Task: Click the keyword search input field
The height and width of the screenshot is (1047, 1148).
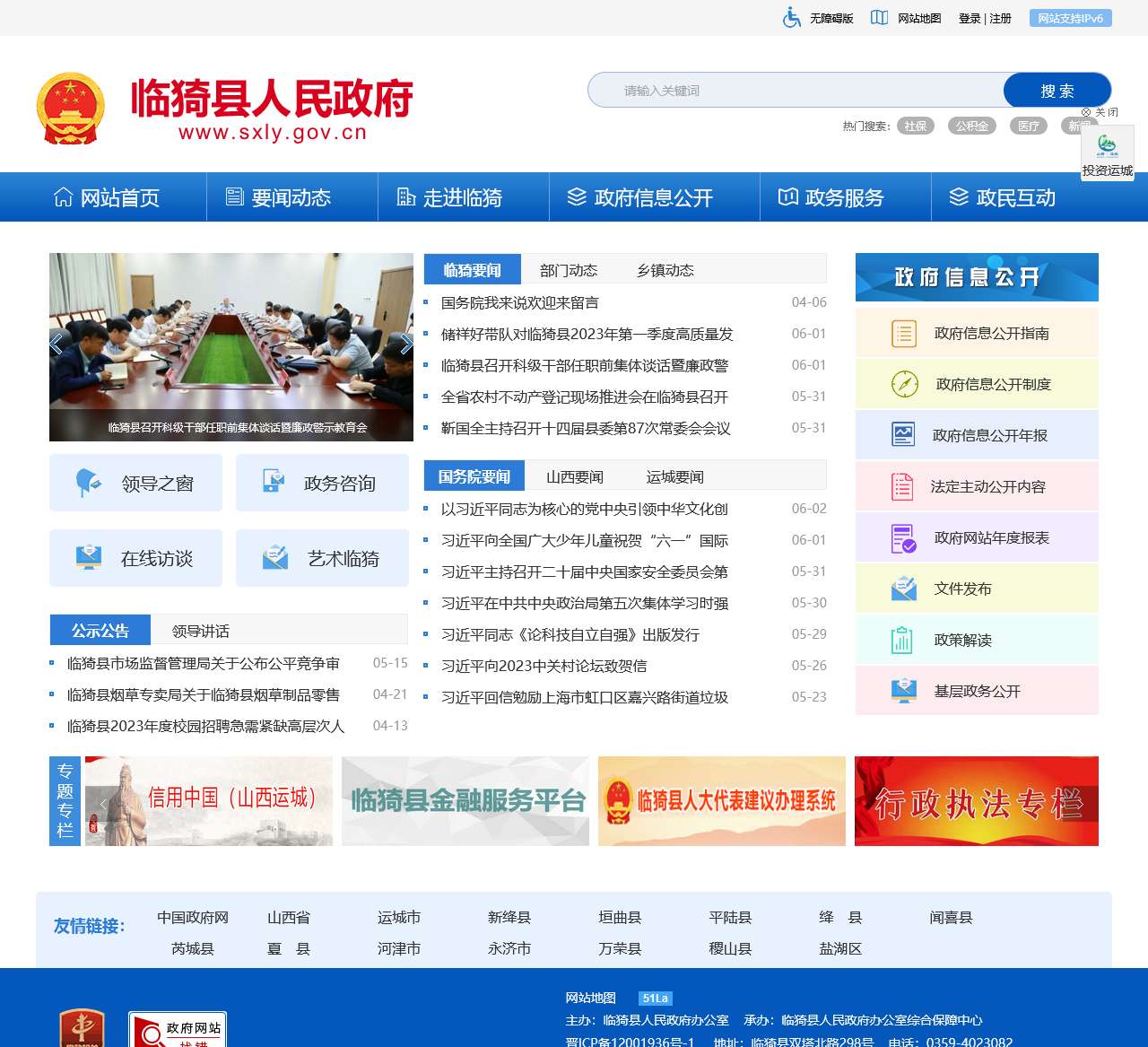Action: 795,91
